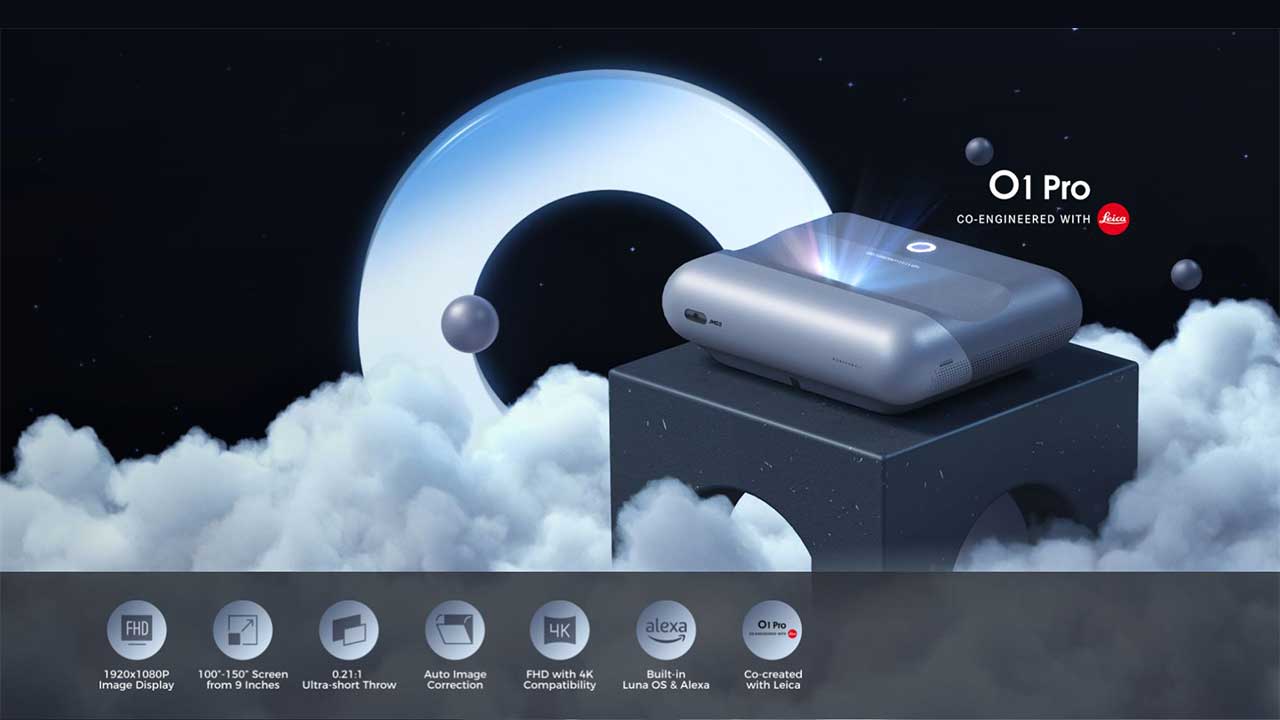This screenshot has width=1280, height=720.
Task: Click the 4K compatibility icon
Action: pyautogui.click(x=559, y=630)
